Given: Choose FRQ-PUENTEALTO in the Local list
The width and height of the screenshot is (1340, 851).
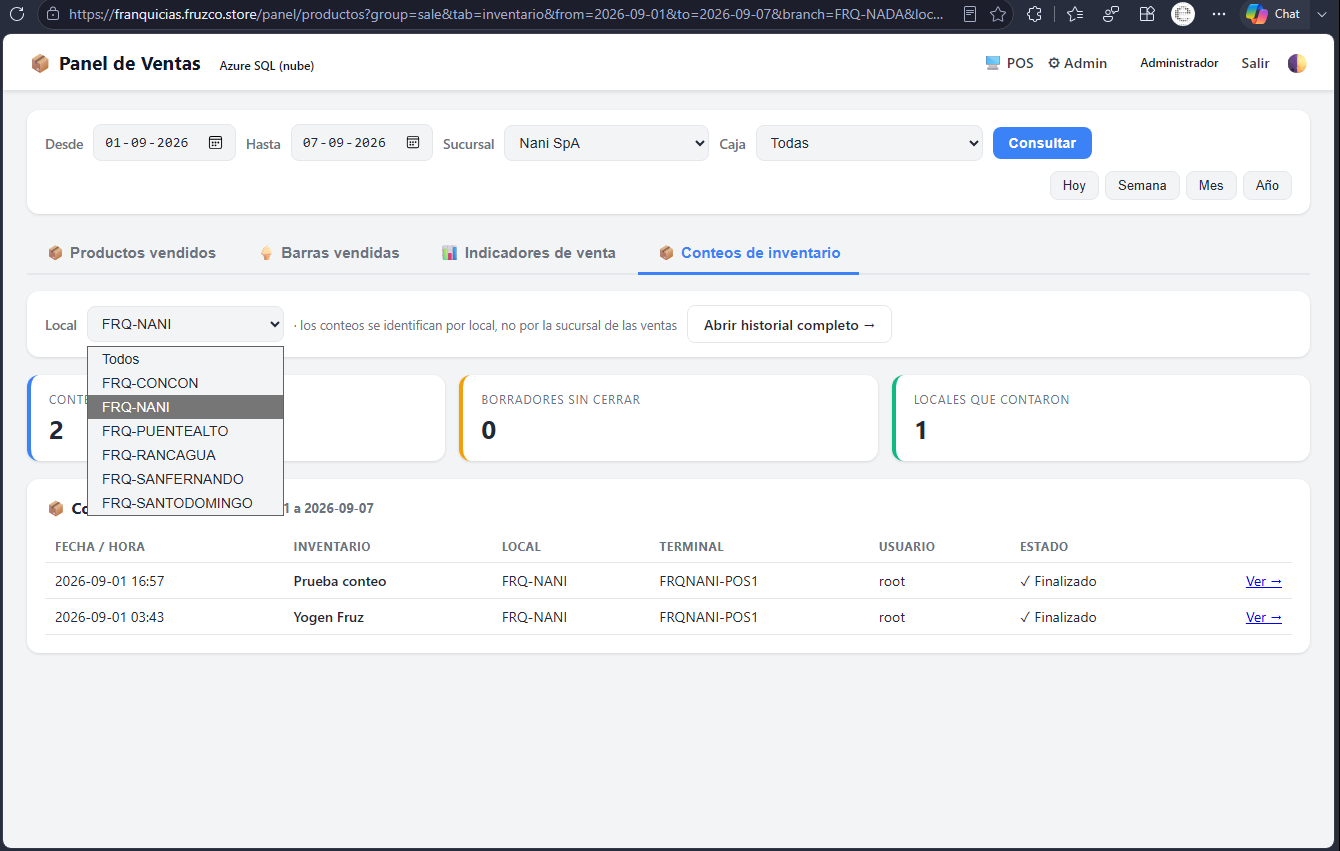Looking at the screenshot, I should click(x=185, y=431).
